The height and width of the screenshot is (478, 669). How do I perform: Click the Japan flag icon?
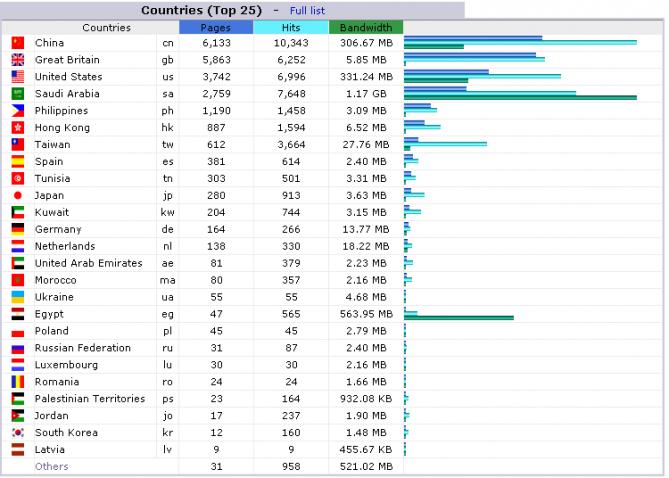tap(17, 196)
